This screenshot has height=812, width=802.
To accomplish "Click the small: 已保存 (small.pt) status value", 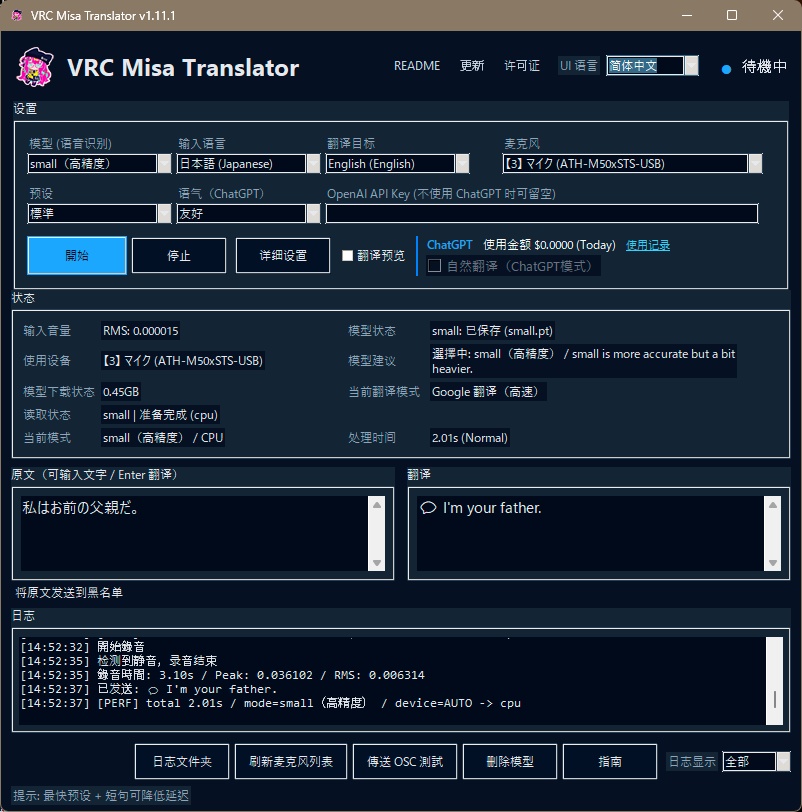I will point(492,331).
